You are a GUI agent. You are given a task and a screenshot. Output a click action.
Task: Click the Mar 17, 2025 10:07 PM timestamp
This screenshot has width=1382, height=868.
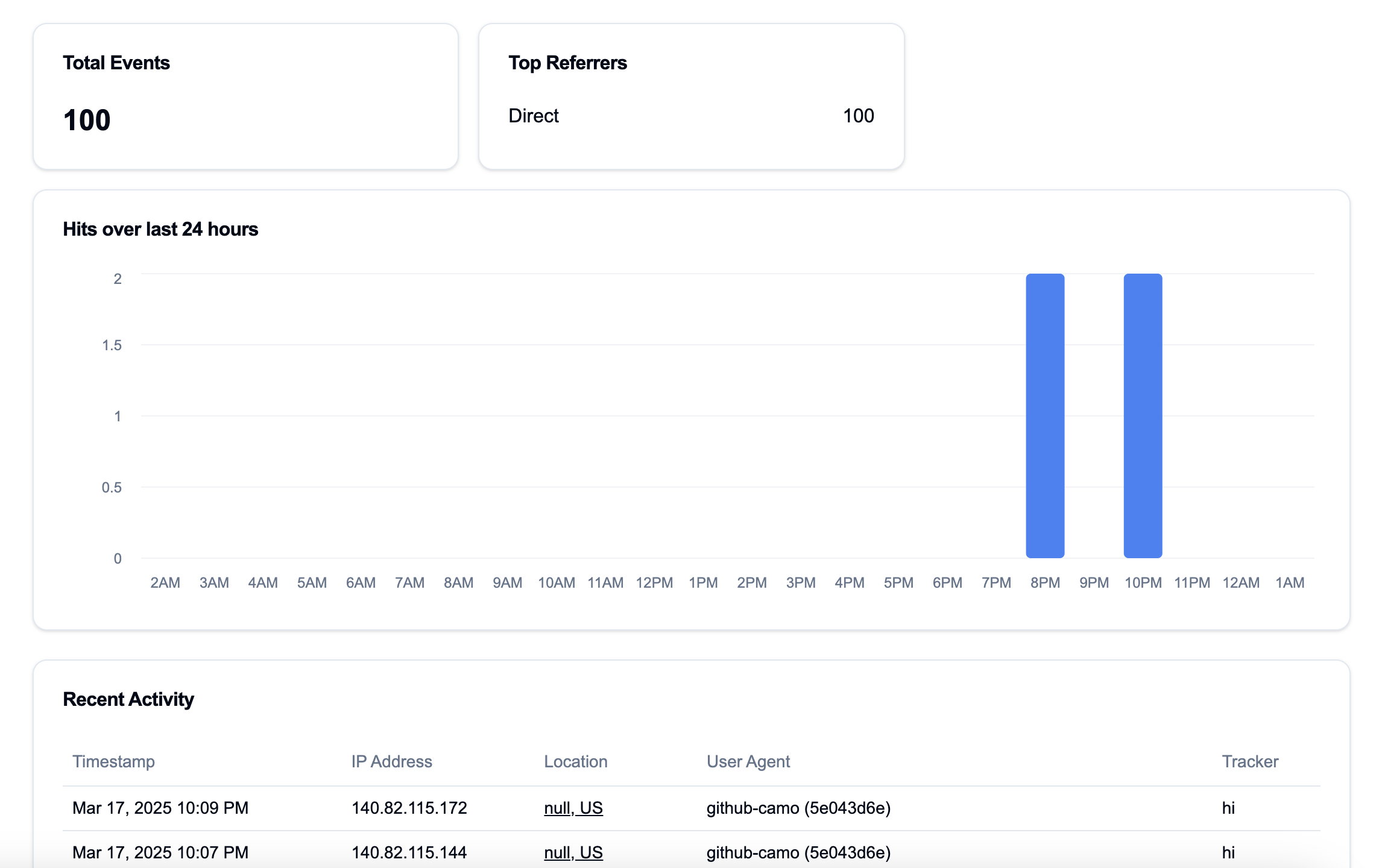(x=160, y=852)
